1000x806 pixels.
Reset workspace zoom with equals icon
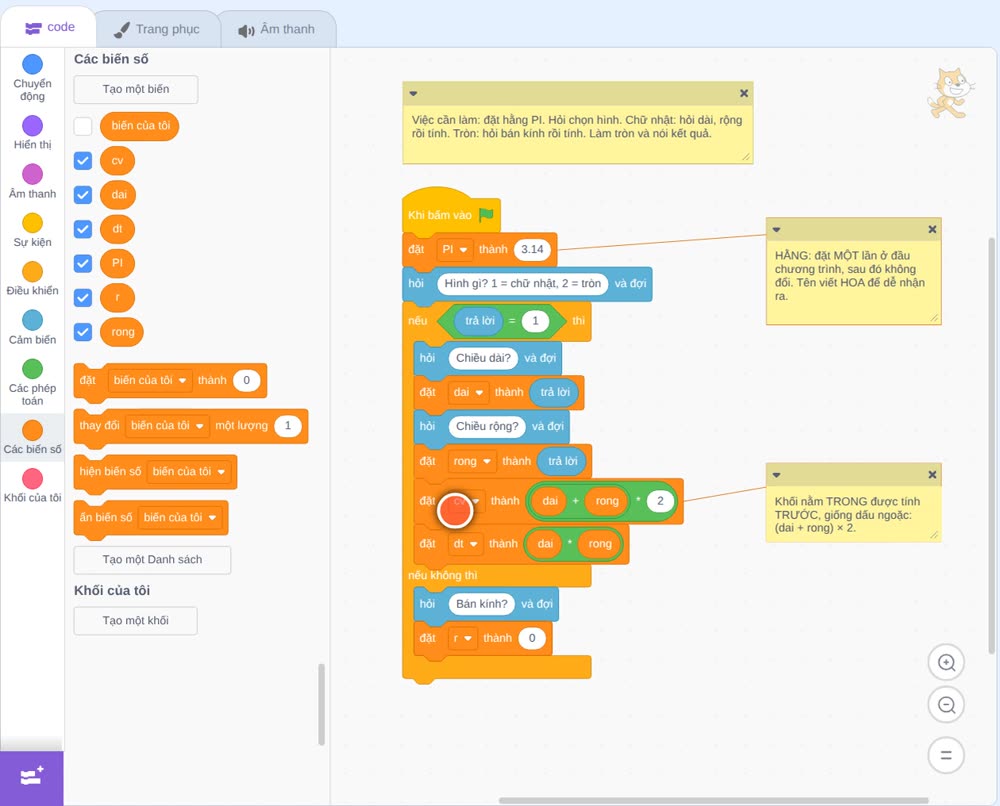coord(946,755)
